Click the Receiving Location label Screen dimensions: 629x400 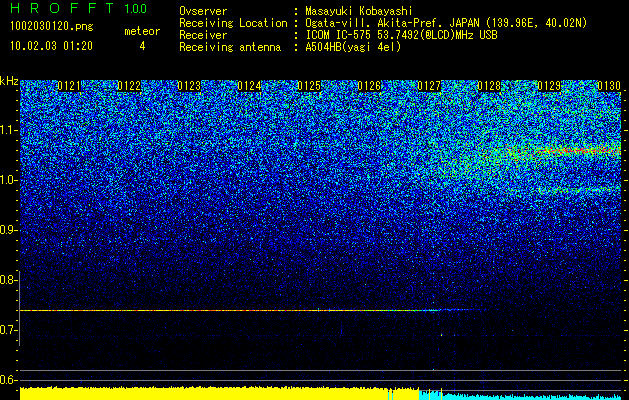(233, 23)
